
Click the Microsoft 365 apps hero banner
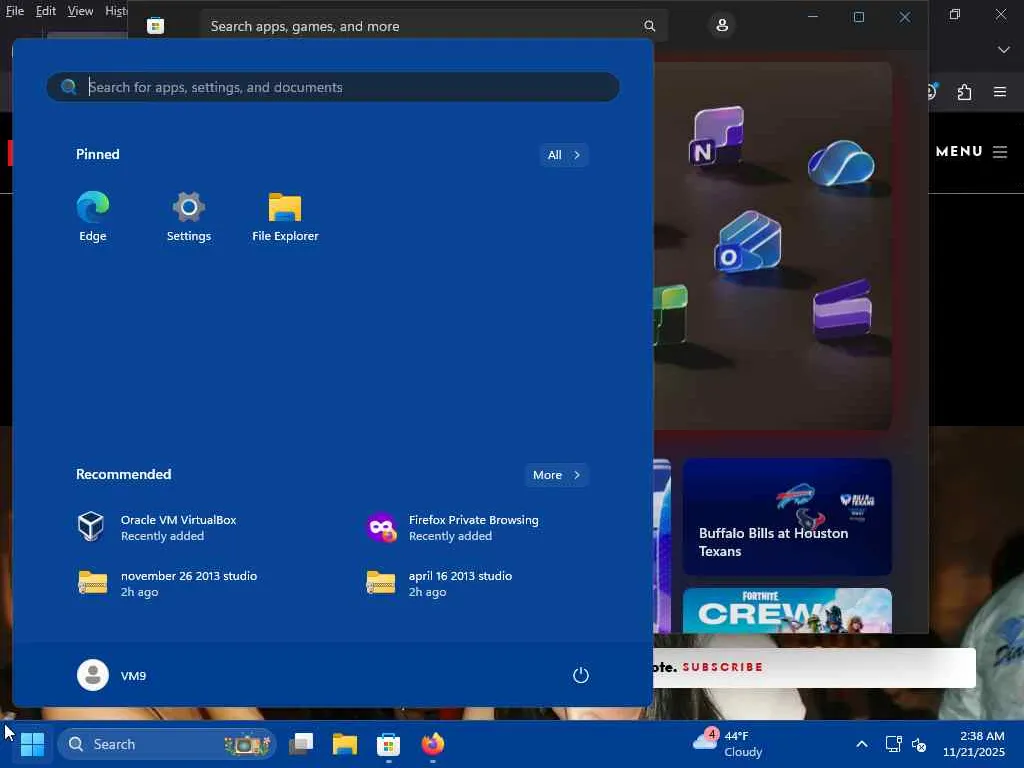tap(773, 246)
